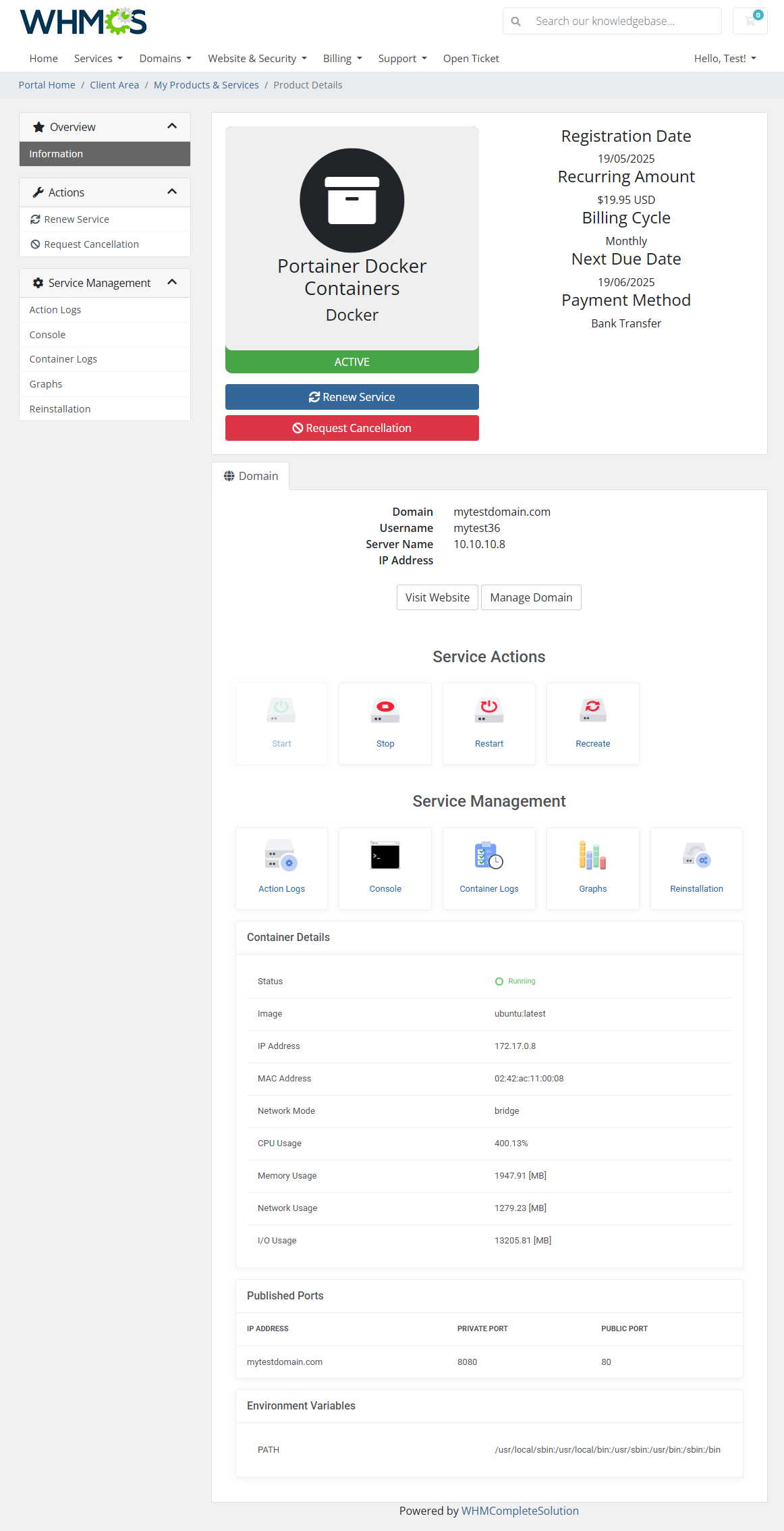Collapse the Overview sidebar panel
784x1531 pixels.
(x=172, y=127)
